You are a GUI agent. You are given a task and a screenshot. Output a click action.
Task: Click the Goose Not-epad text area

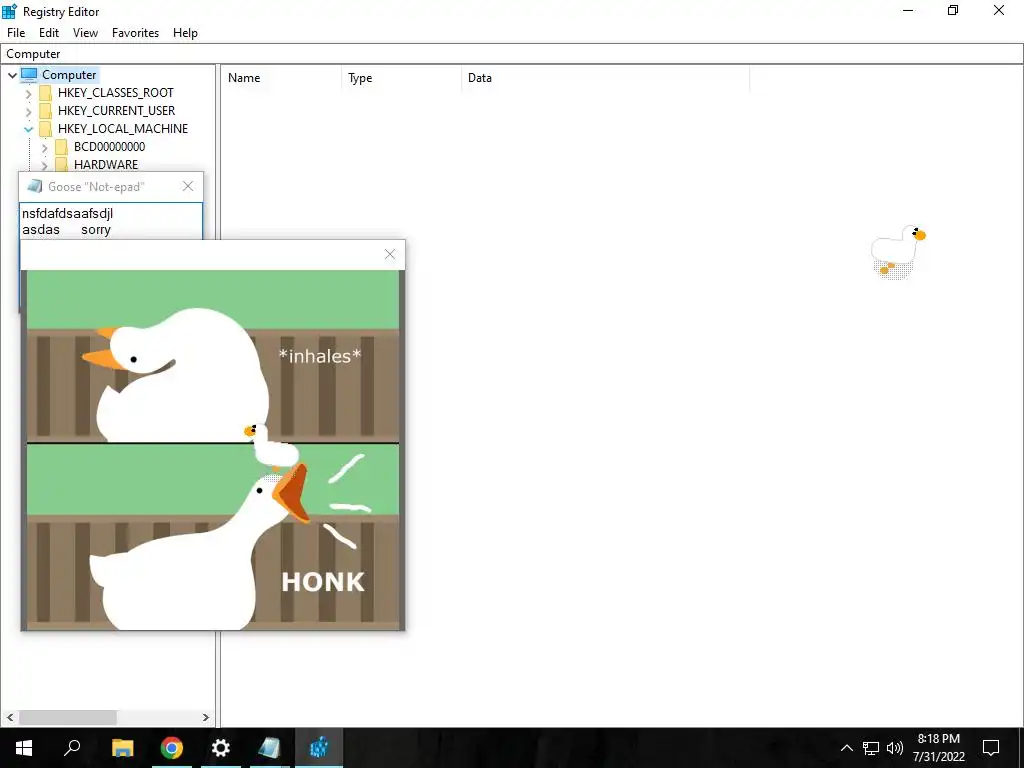click(111, 221)
